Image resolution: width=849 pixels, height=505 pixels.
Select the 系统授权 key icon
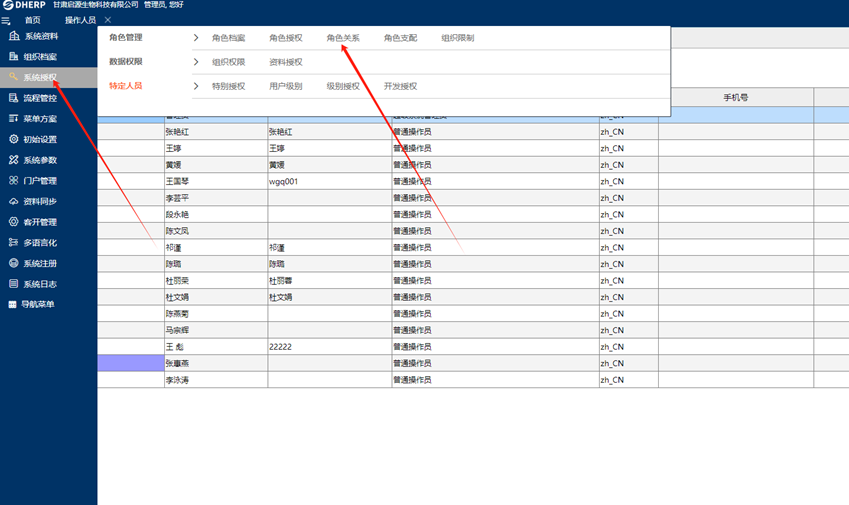tap(14, 77)
